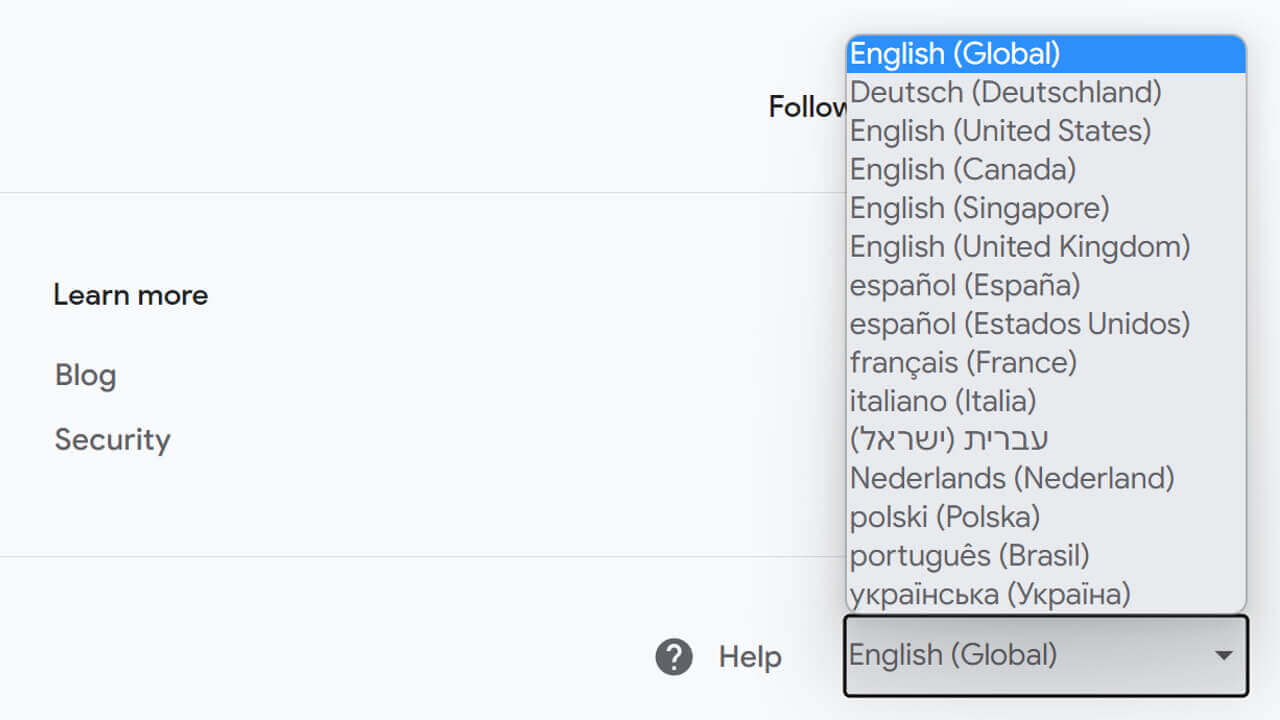Click the Help question mark icon
The image size is (1280, 720).
point(674,657)
